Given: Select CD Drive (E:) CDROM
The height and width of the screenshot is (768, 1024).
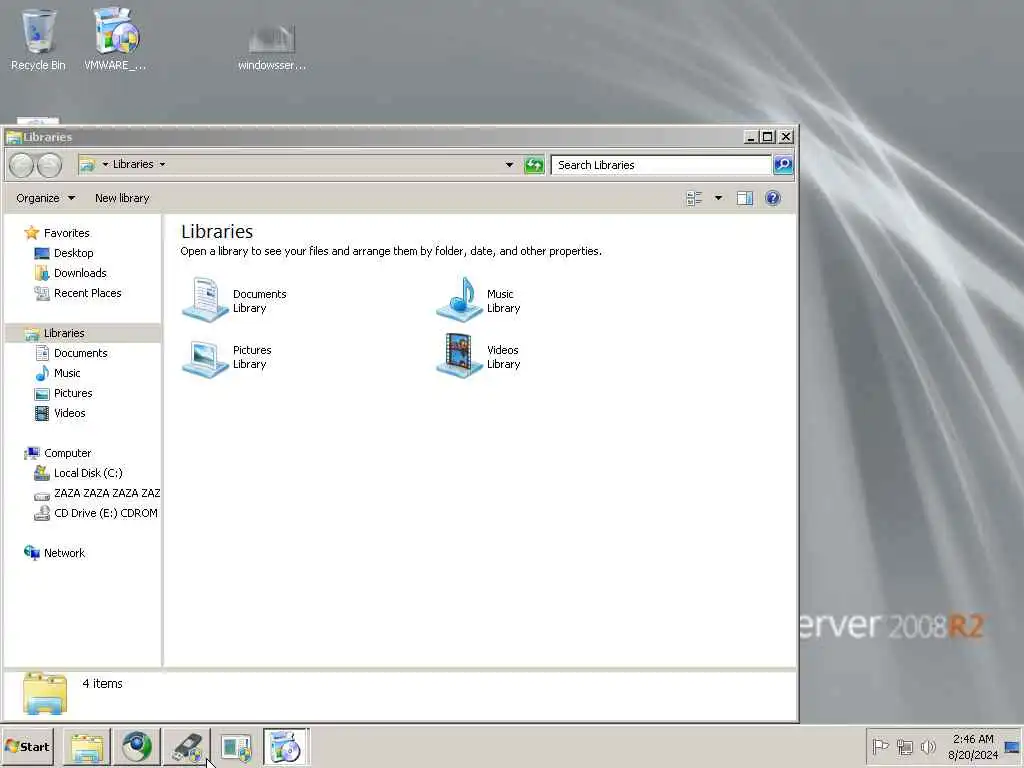Looking at the screenshot, I should click(97, 513).
